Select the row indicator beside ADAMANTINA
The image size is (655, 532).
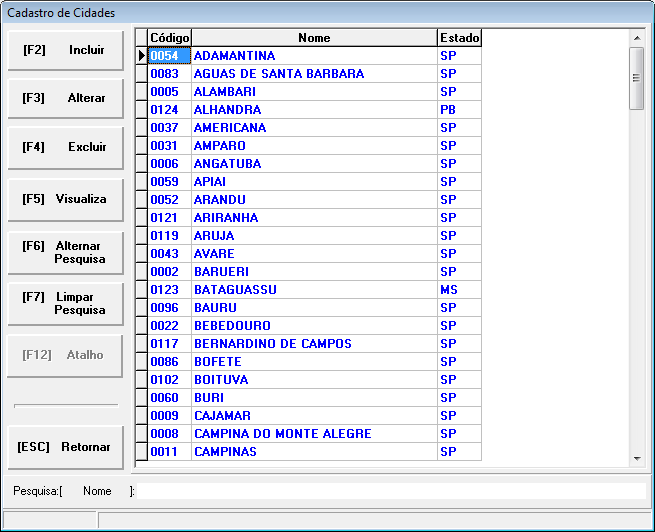coord(141,56)
